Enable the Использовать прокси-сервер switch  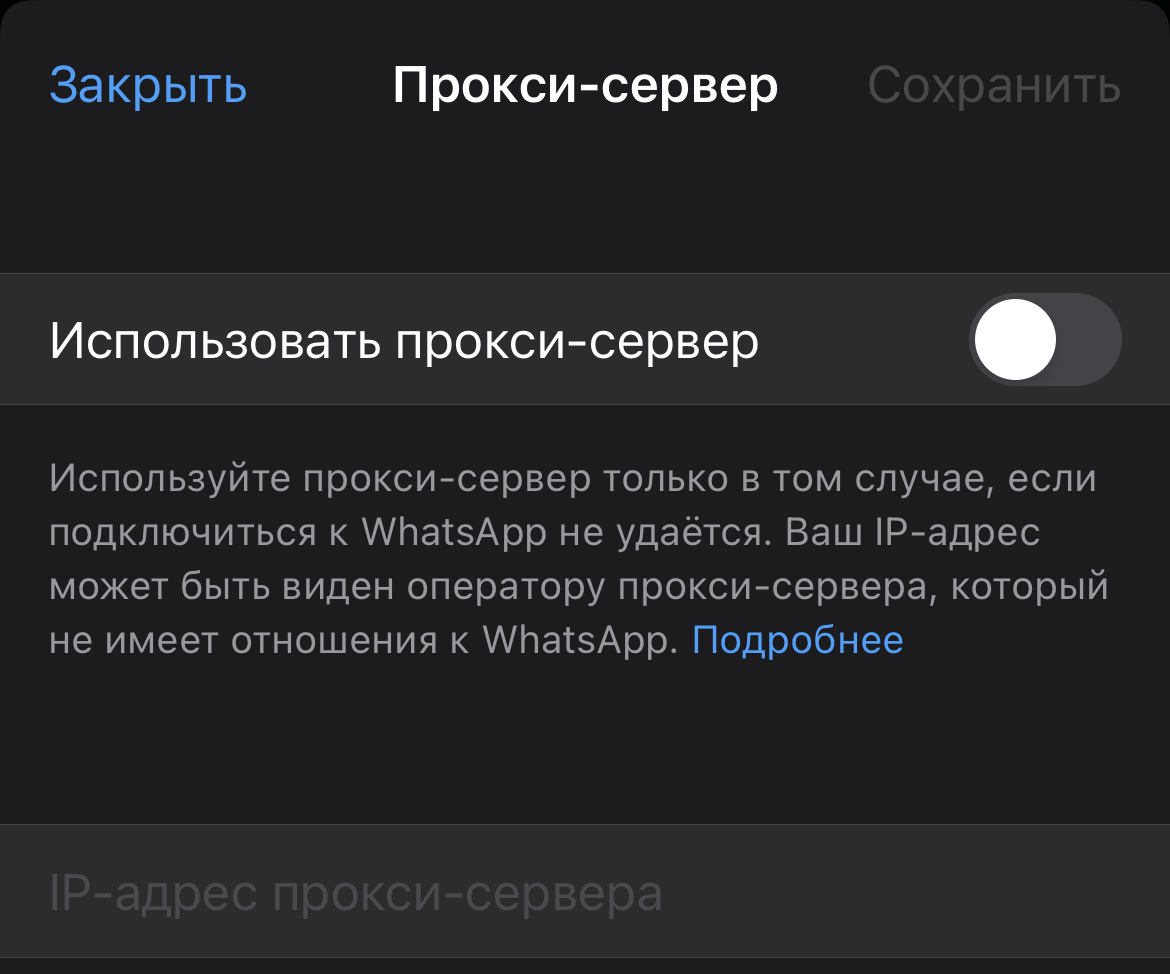[x=1045, y=340]
